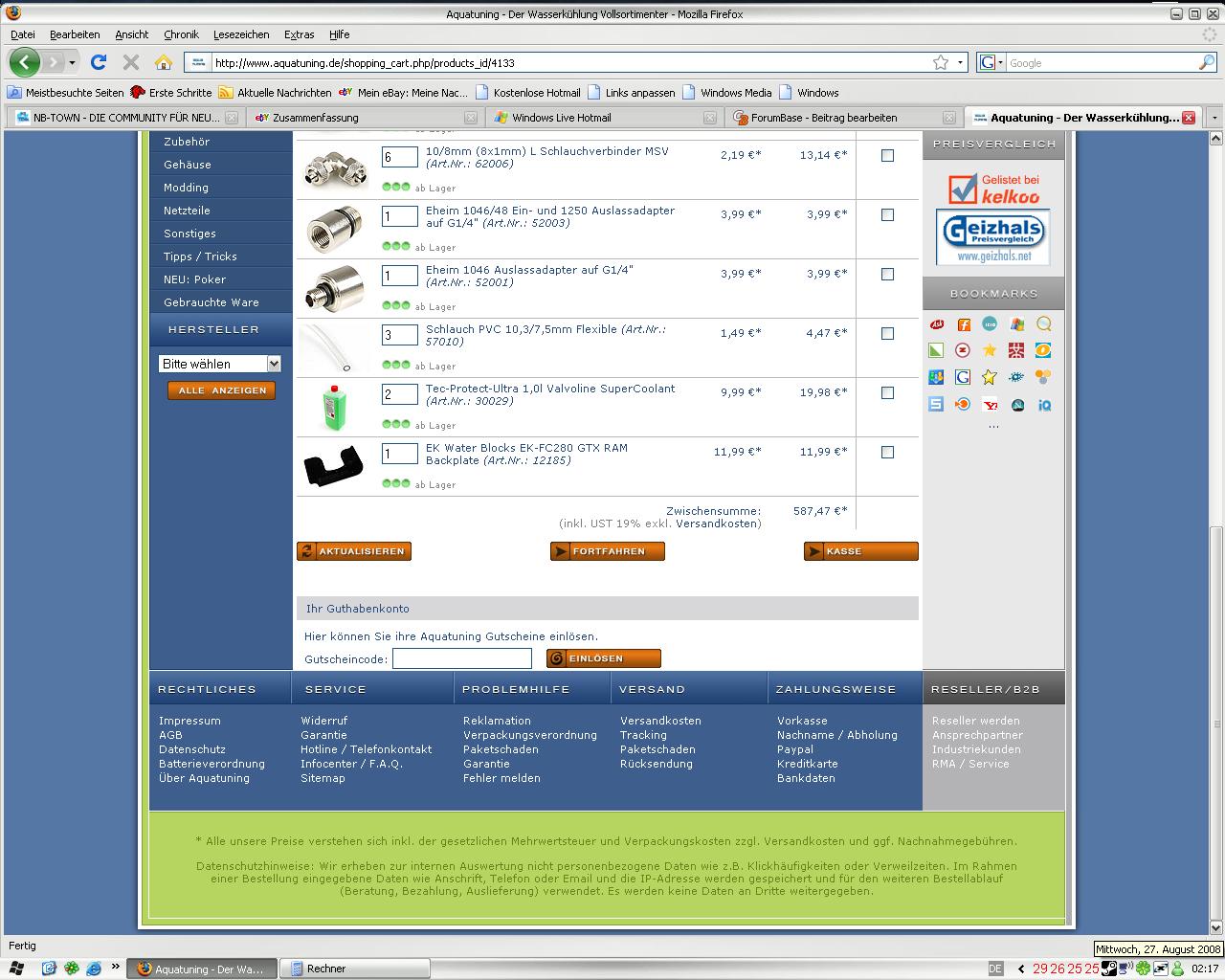Viewport: 1225px width, 980px height.
Task: Click quantity field for Schlauch PVC
Action: pyautogui.click(x=400, y=335)
